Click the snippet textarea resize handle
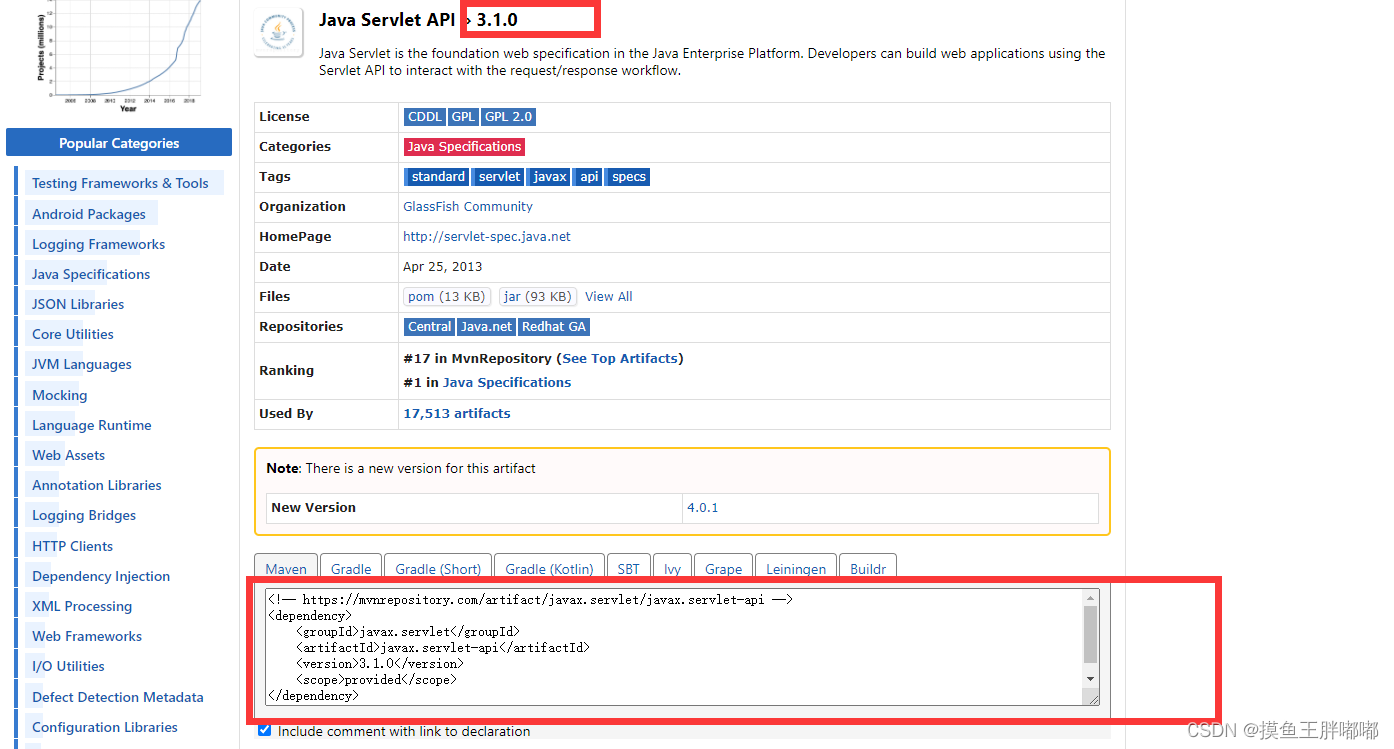The image size is (1394, 749). pos(1093,699)
